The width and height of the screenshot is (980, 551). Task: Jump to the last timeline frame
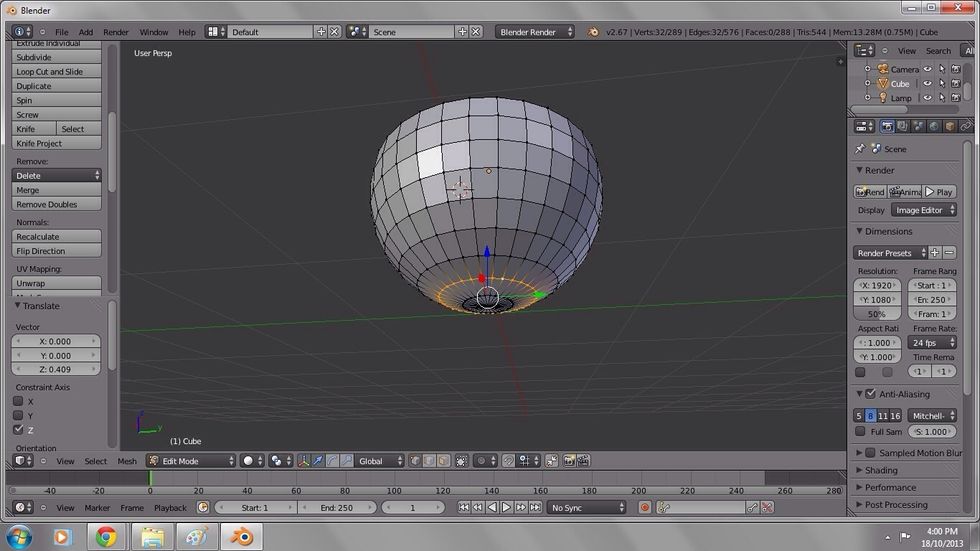536,508
